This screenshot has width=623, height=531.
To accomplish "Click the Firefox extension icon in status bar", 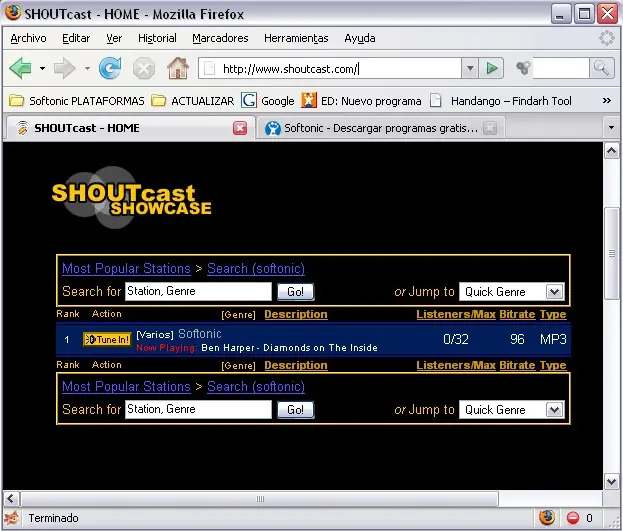I will [547, 517].
